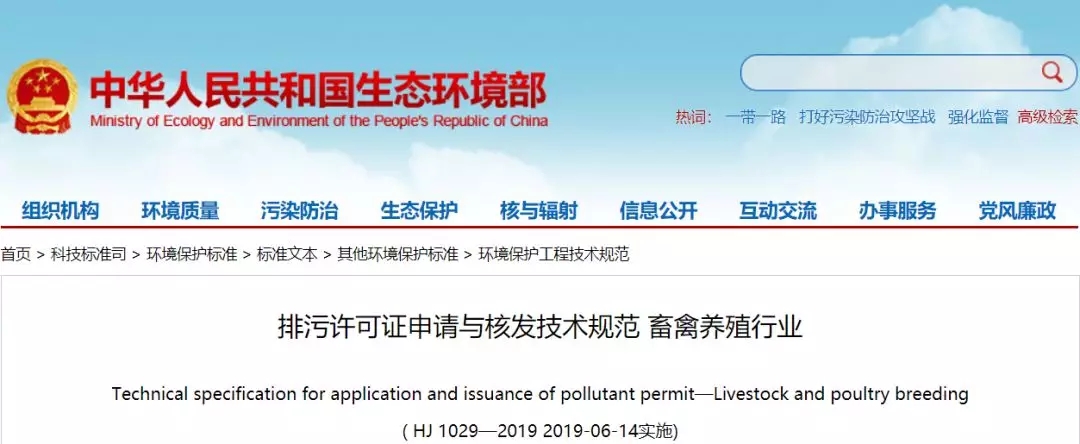Open 互动交流 navigation tab
Screen dimensions: 1080x444
[777, 211]
